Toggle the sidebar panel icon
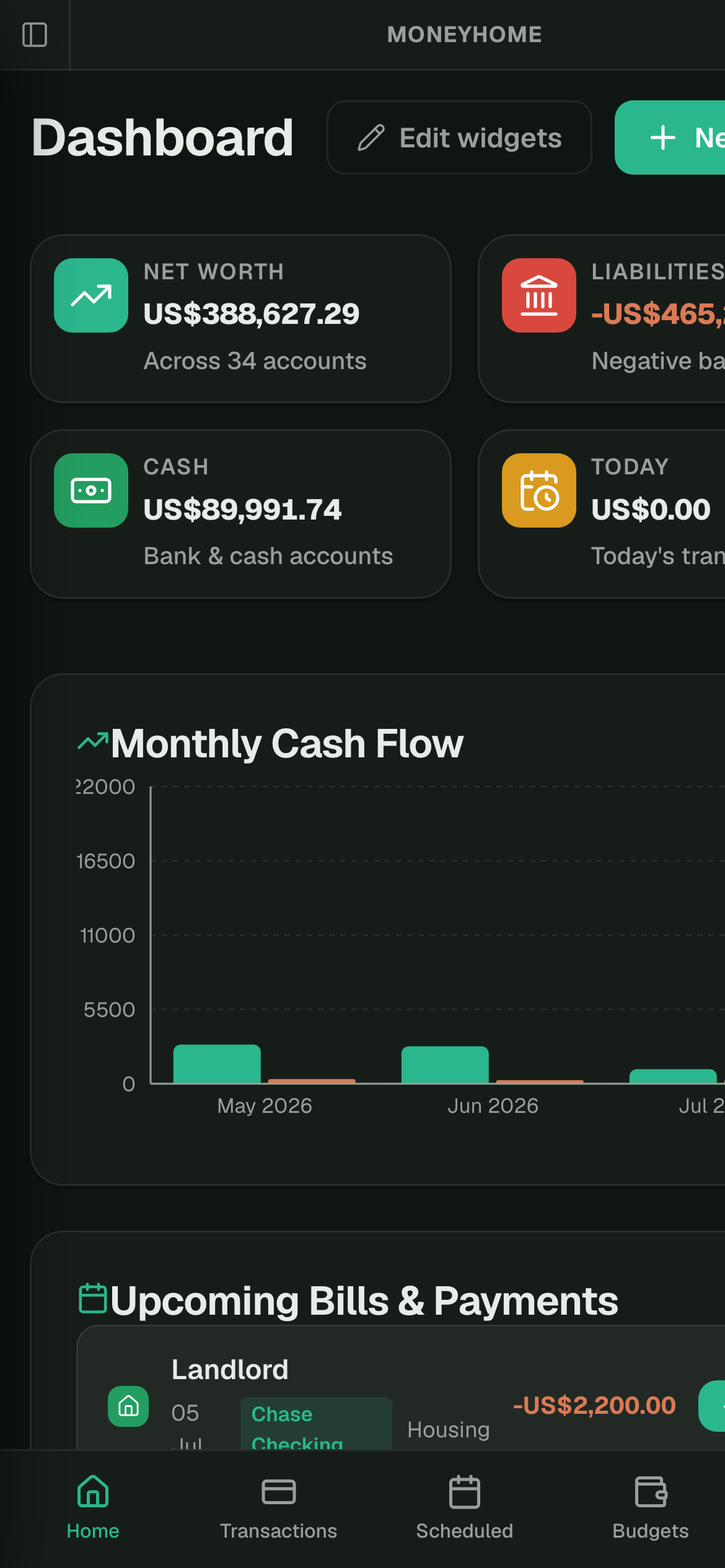Viewport: 725px width, 1568px height. click(35, 35)
